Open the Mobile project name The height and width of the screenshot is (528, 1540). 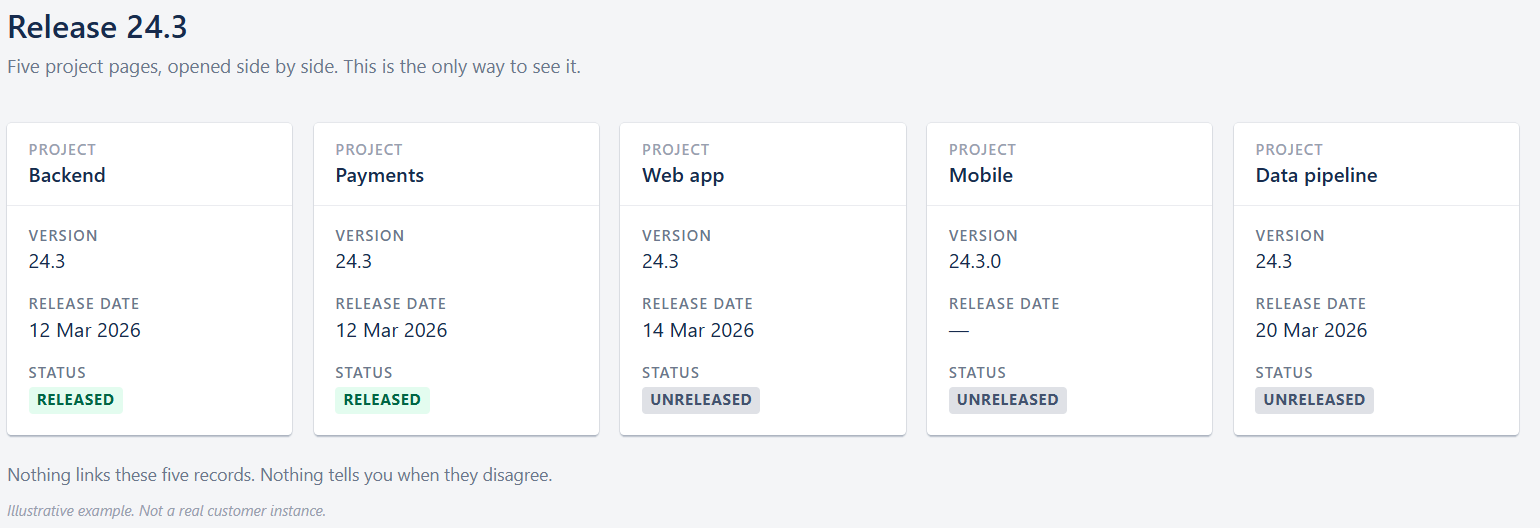pyautogui.click(x=980, y=175)
